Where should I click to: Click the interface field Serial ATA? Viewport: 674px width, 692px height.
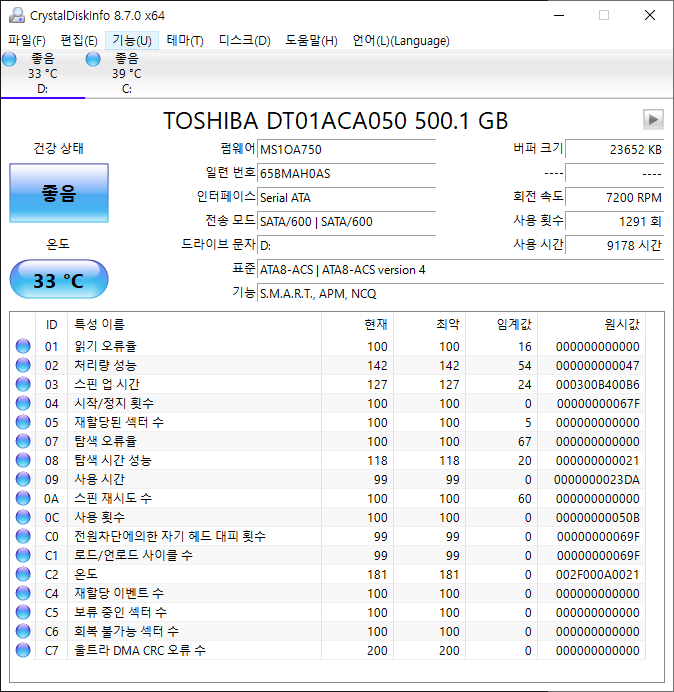coord(346,197)
